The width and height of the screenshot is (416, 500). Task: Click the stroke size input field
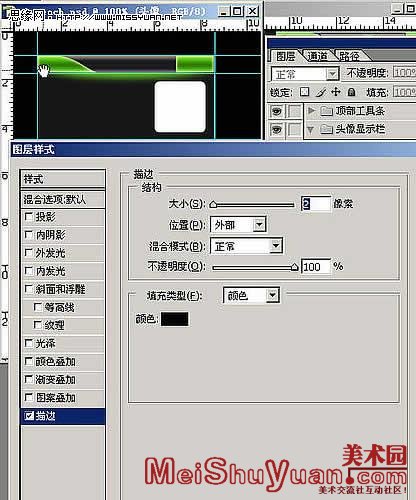(316, 204)
